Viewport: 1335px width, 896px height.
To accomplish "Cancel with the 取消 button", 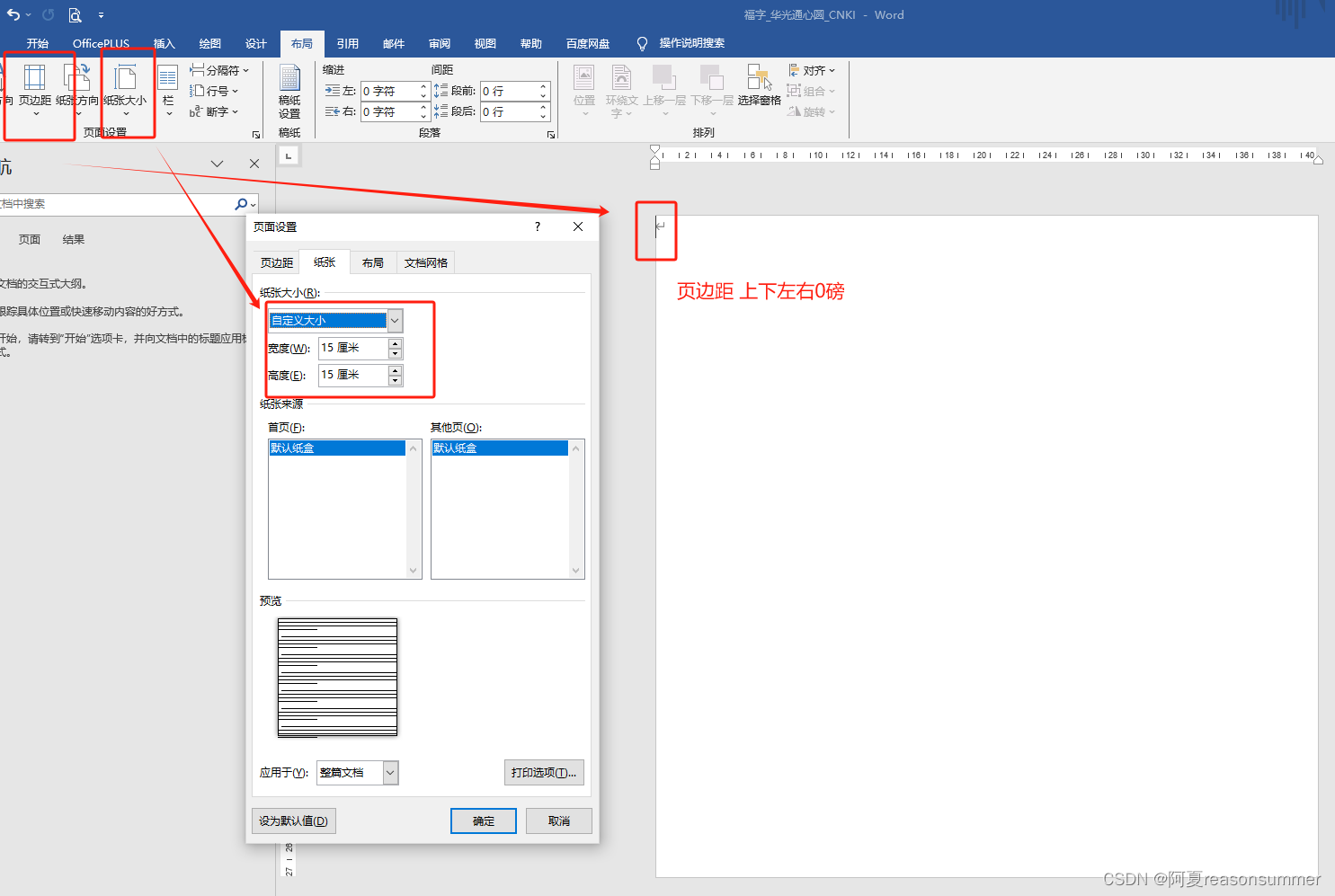I will 559,821.
